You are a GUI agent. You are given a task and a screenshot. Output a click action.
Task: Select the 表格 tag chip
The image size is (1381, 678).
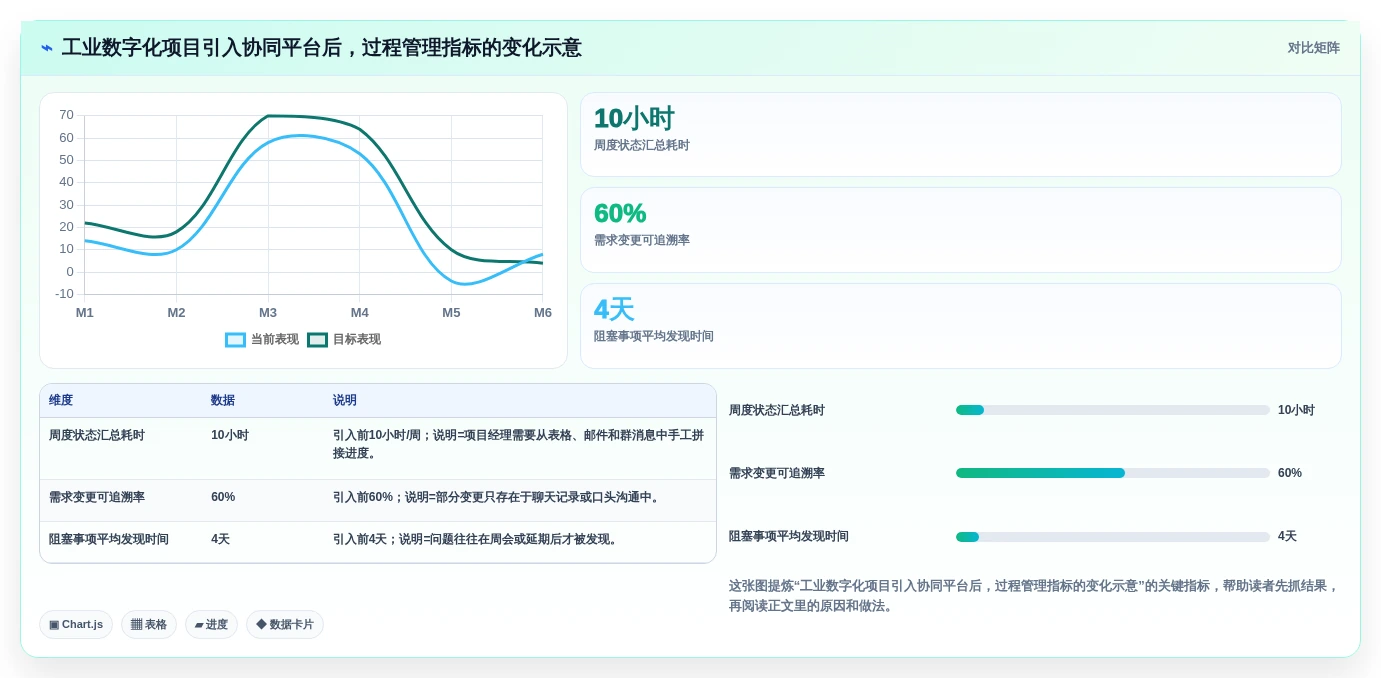point(149,625)
